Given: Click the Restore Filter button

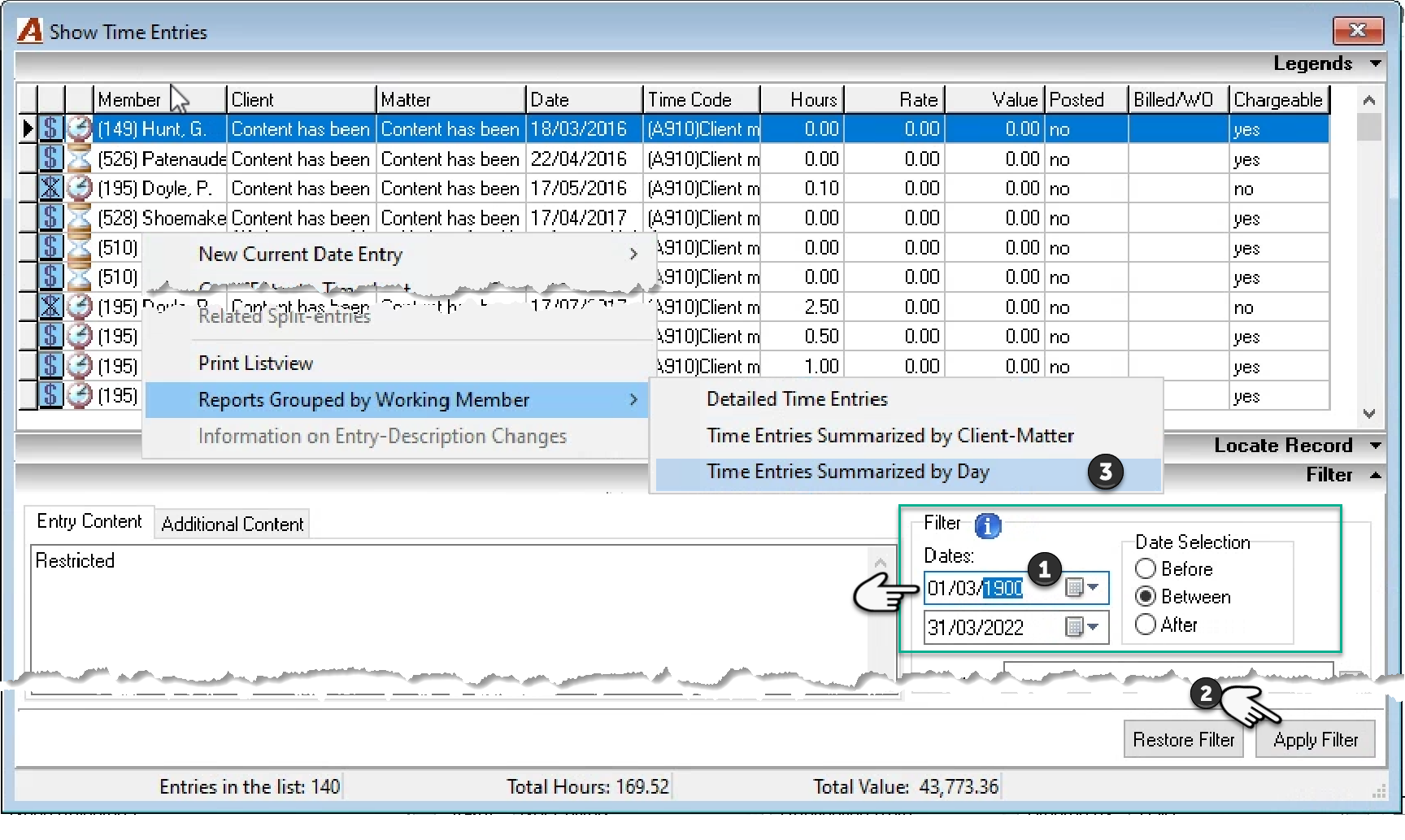Looking at the screenshot, I should point(1184,740).
